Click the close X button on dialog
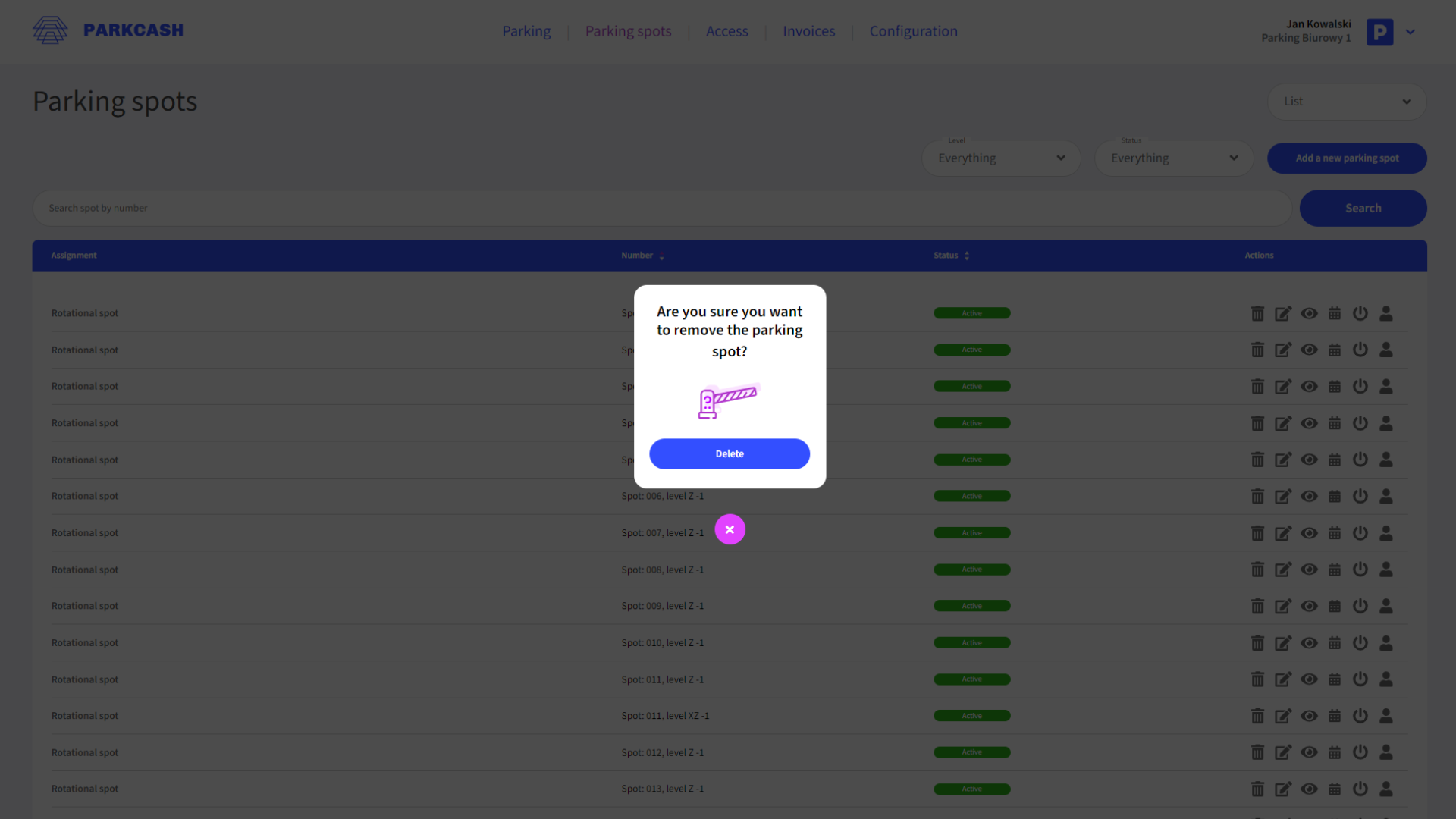Viewport: 1456px width, 819px height. [x=729, y=529]
